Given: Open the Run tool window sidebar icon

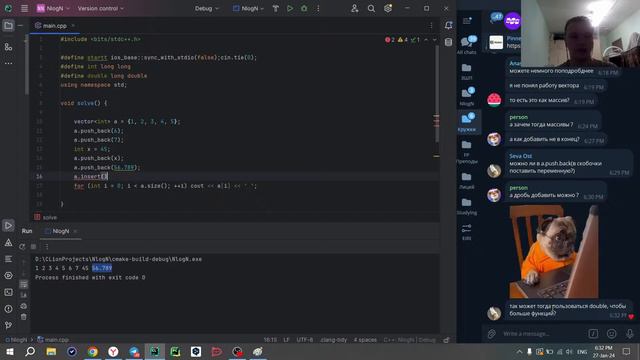Looking at the screenshot, I should point(8,225).
